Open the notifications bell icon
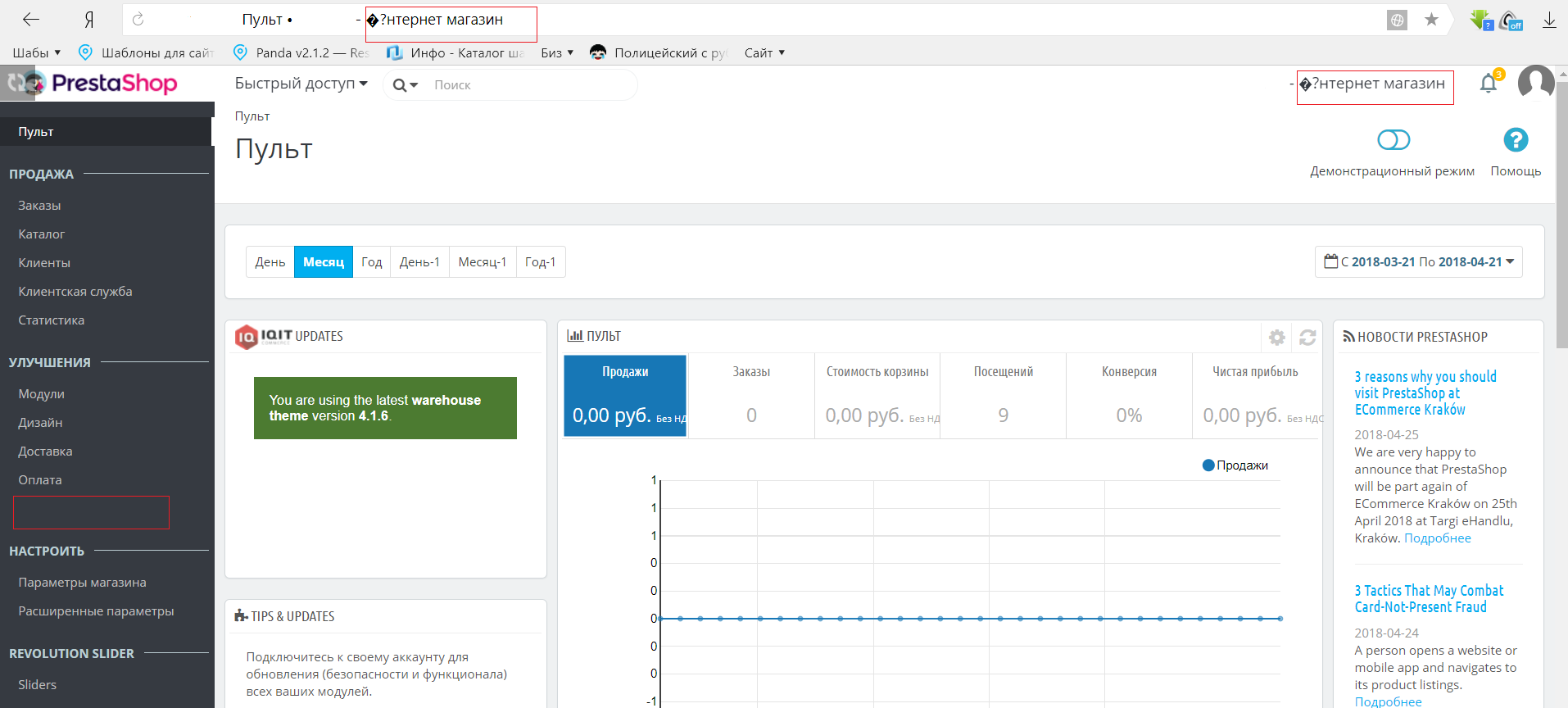Screen dimensions: 1568x708 click(x=1489, y=84)
